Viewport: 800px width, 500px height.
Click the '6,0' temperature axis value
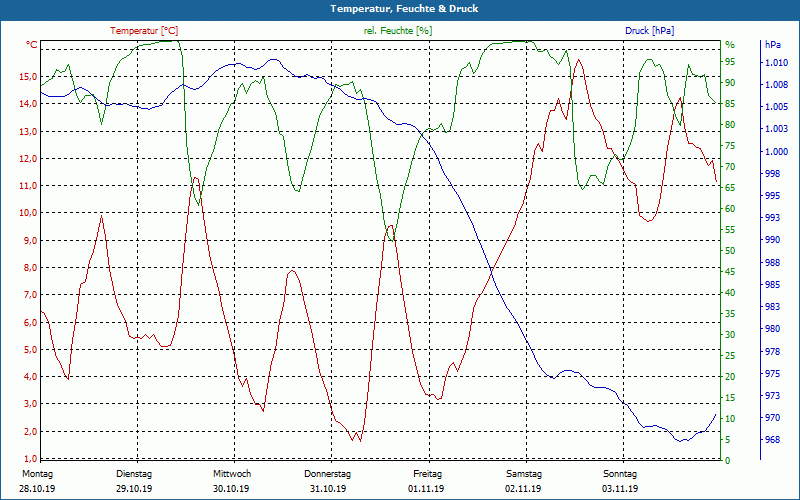30,322
